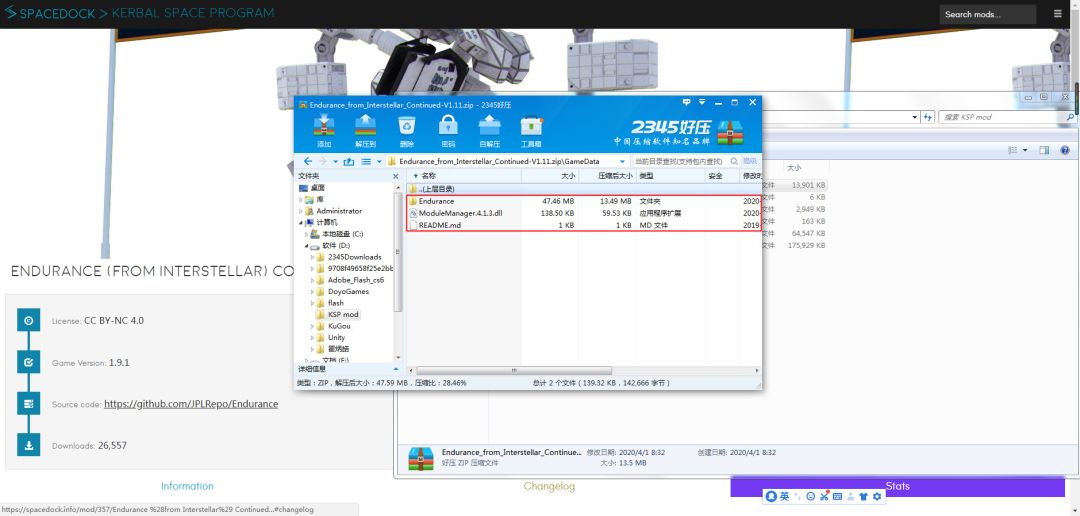Open the Spacedock hamburger menu
The image size is (1080, 516).
coord(1058,14)
